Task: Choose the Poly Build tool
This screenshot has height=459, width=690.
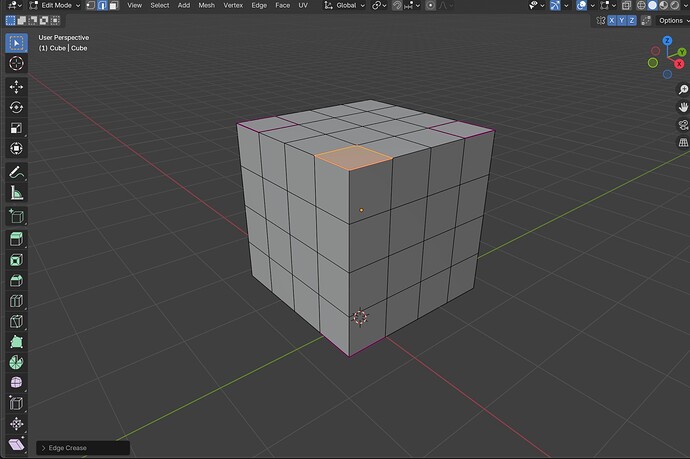Action: point(16,342)
